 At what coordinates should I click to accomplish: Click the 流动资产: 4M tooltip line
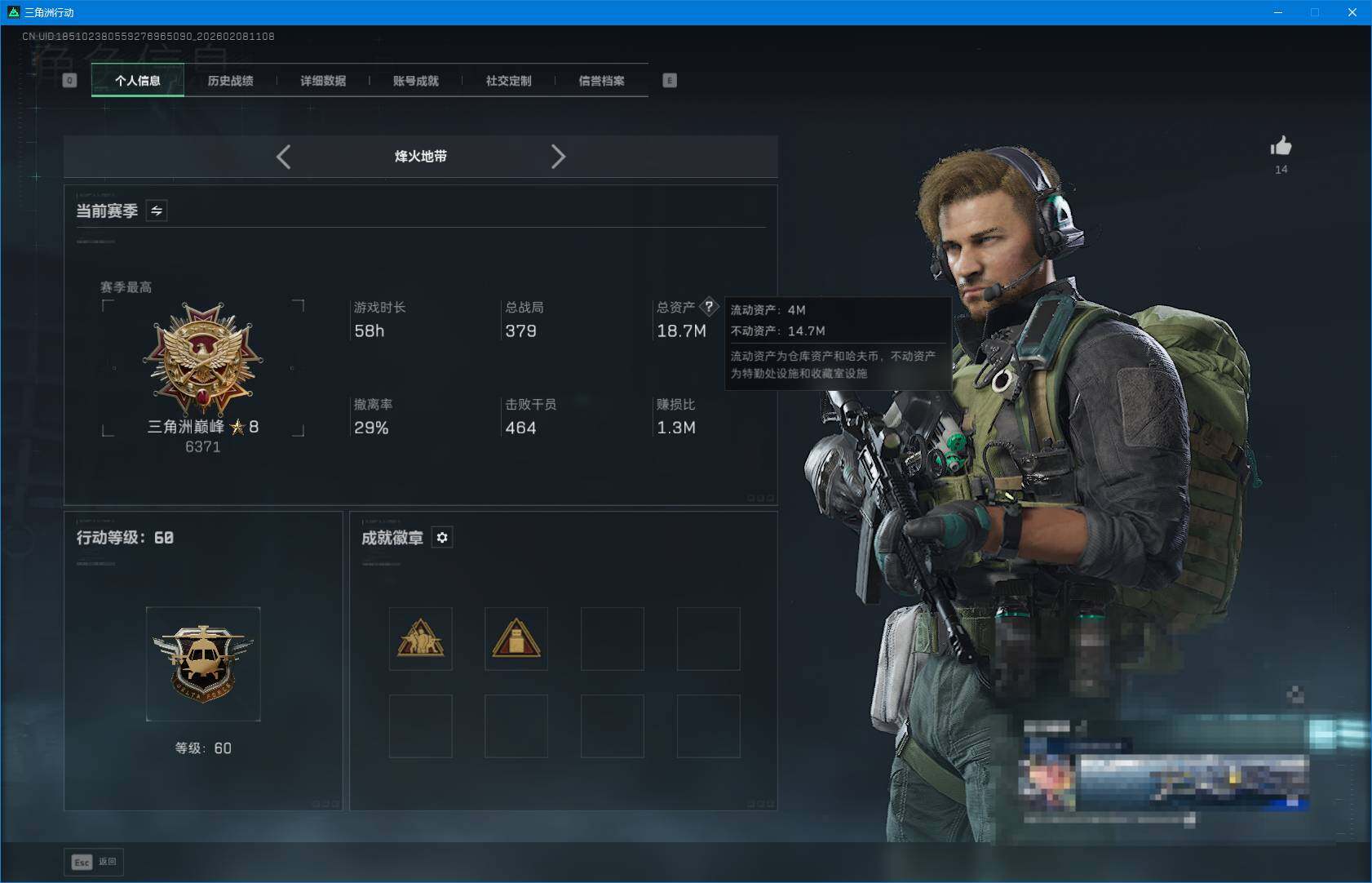pos(768,310)
